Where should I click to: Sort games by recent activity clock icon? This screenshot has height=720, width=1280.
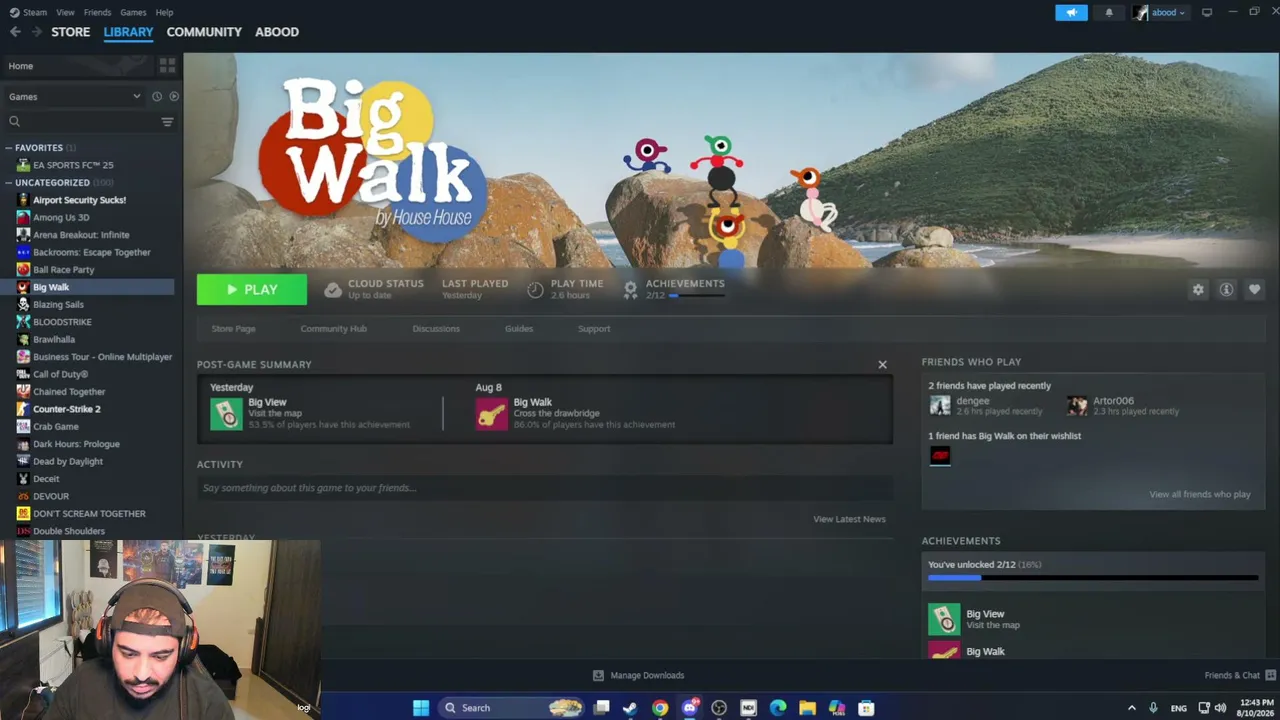[x=157, y=97]
